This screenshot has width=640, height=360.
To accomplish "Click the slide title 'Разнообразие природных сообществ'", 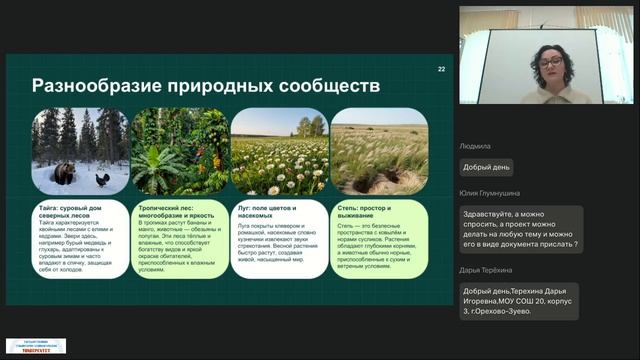I will (206, 86).
